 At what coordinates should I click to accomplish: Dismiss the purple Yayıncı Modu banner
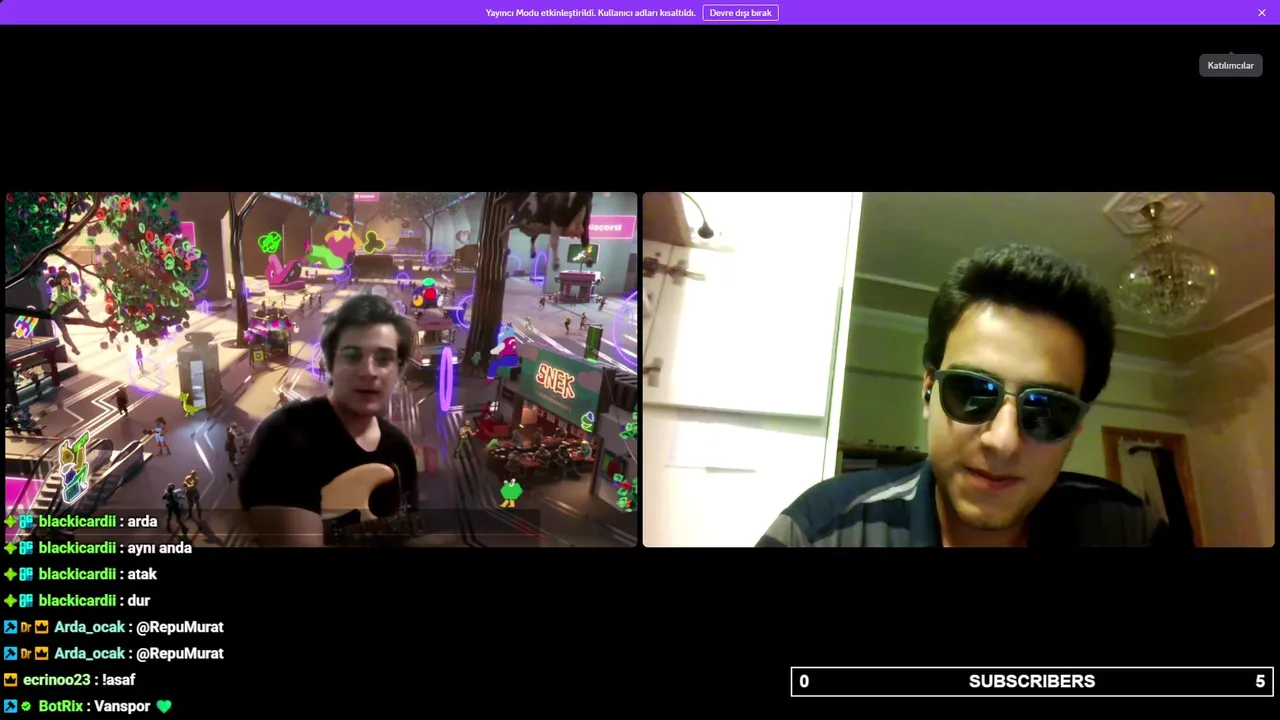pyautogui.click(x=1262, y=13)
